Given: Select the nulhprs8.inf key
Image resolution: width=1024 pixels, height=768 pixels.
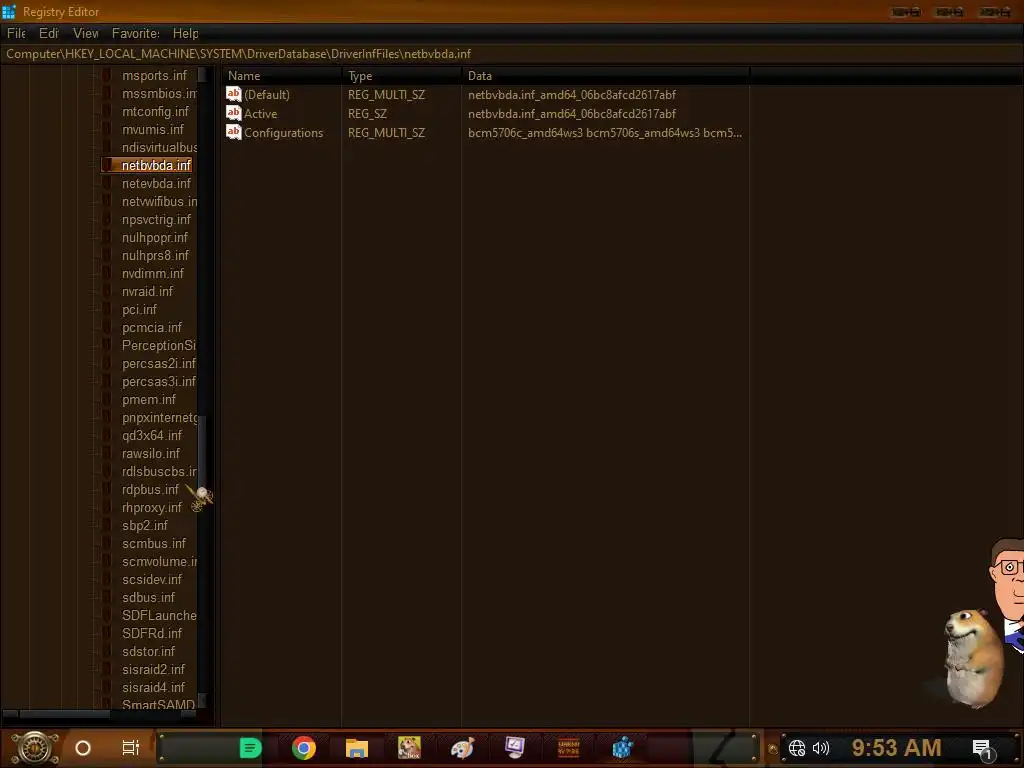Looking at the screenshot, I should pos(155,255).
